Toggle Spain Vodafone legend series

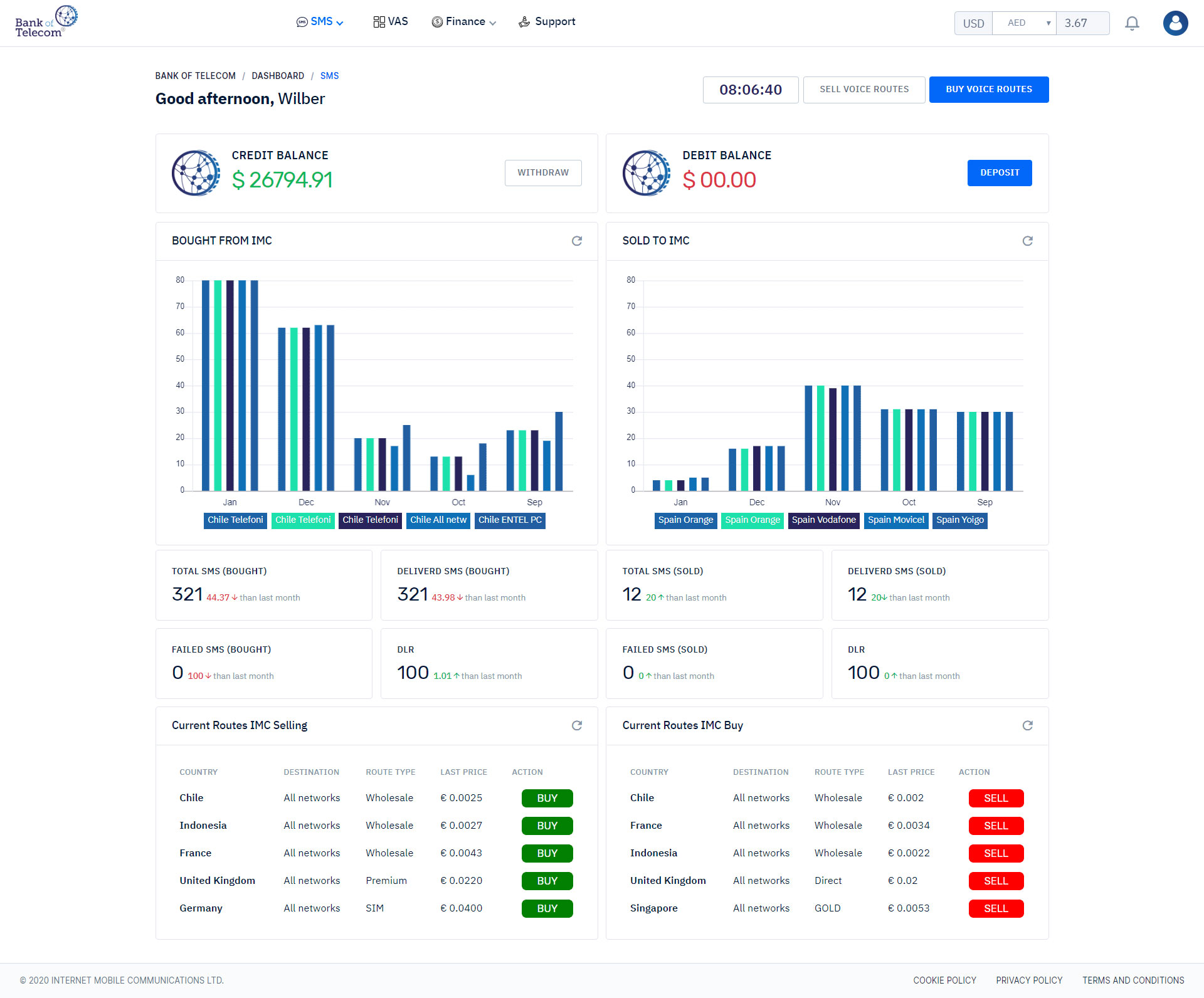[x=823, y=520]
